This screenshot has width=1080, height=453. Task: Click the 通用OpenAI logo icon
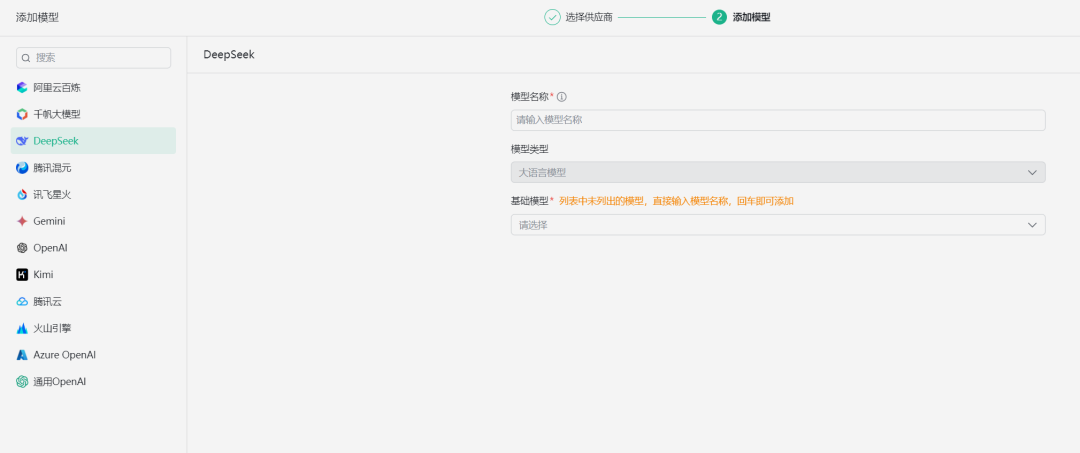[x=22, y=381]
